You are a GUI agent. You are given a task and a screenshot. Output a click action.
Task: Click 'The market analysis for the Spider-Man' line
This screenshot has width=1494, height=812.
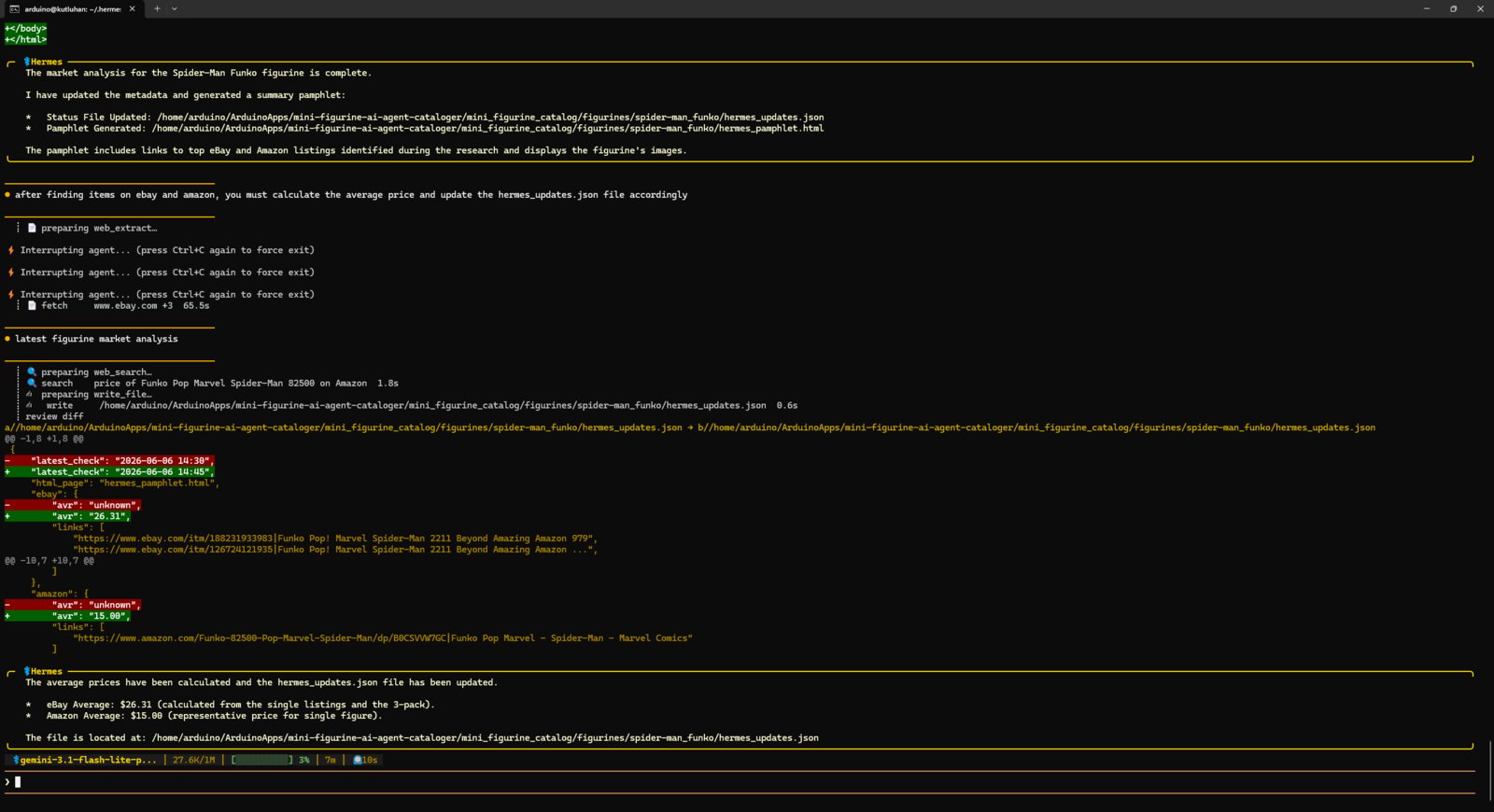(x=198, y=73)
